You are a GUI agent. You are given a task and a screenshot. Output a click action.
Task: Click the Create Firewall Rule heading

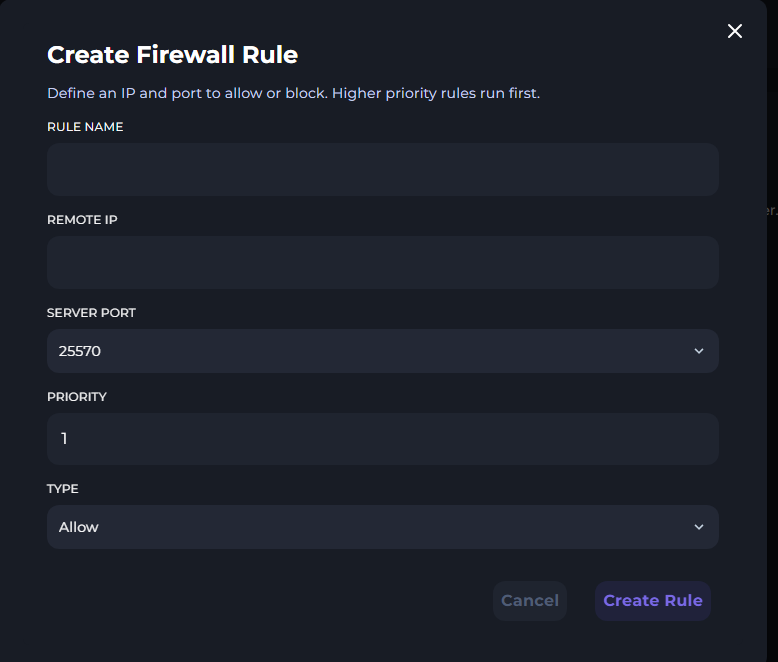pyautogui.click(x=172, y=55)
